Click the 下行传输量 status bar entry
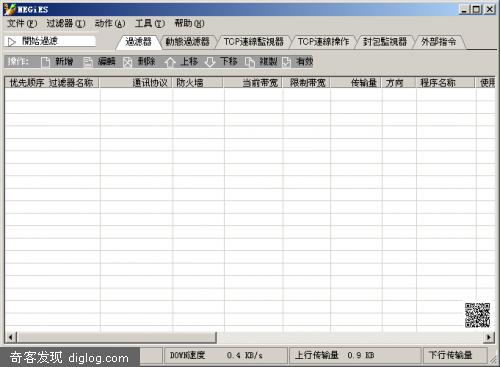This screenshot has width=500, height=367. point(455,355)
